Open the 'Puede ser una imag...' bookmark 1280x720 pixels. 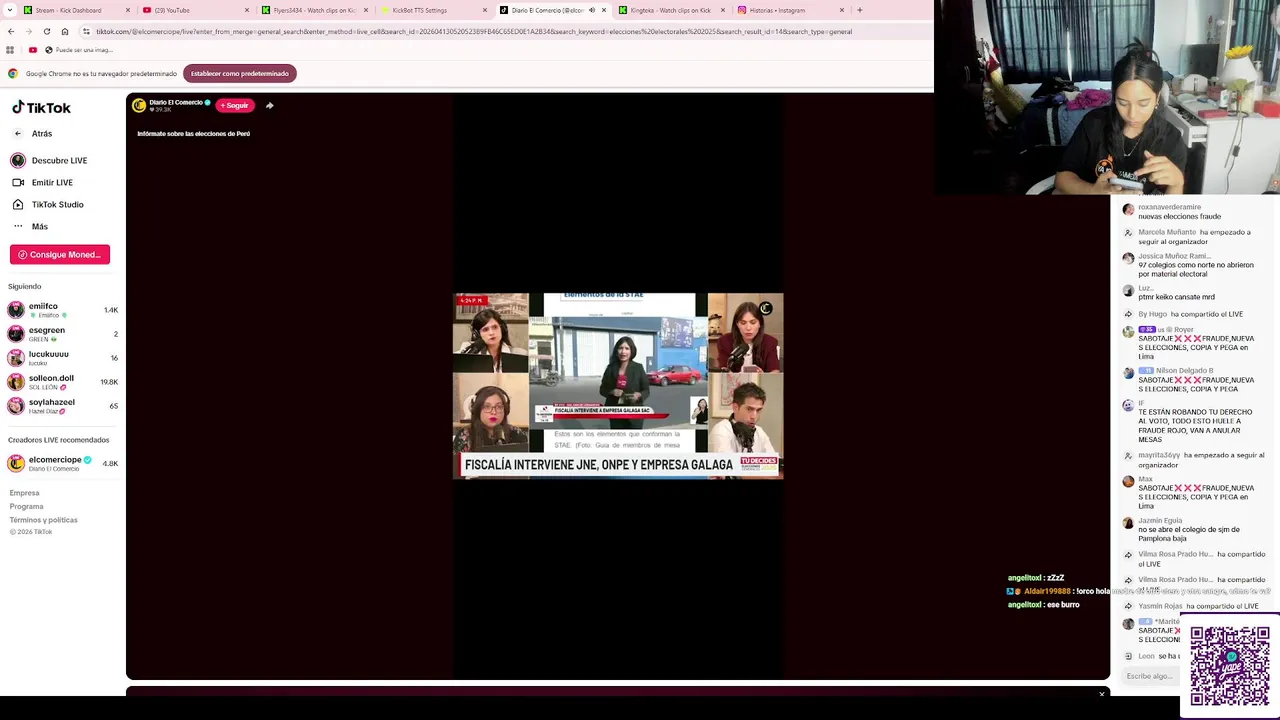(79, 50)
